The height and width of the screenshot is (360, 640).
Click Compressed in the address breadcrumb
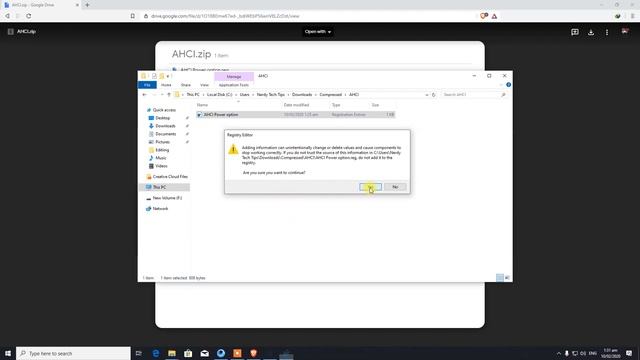[331, 95]
